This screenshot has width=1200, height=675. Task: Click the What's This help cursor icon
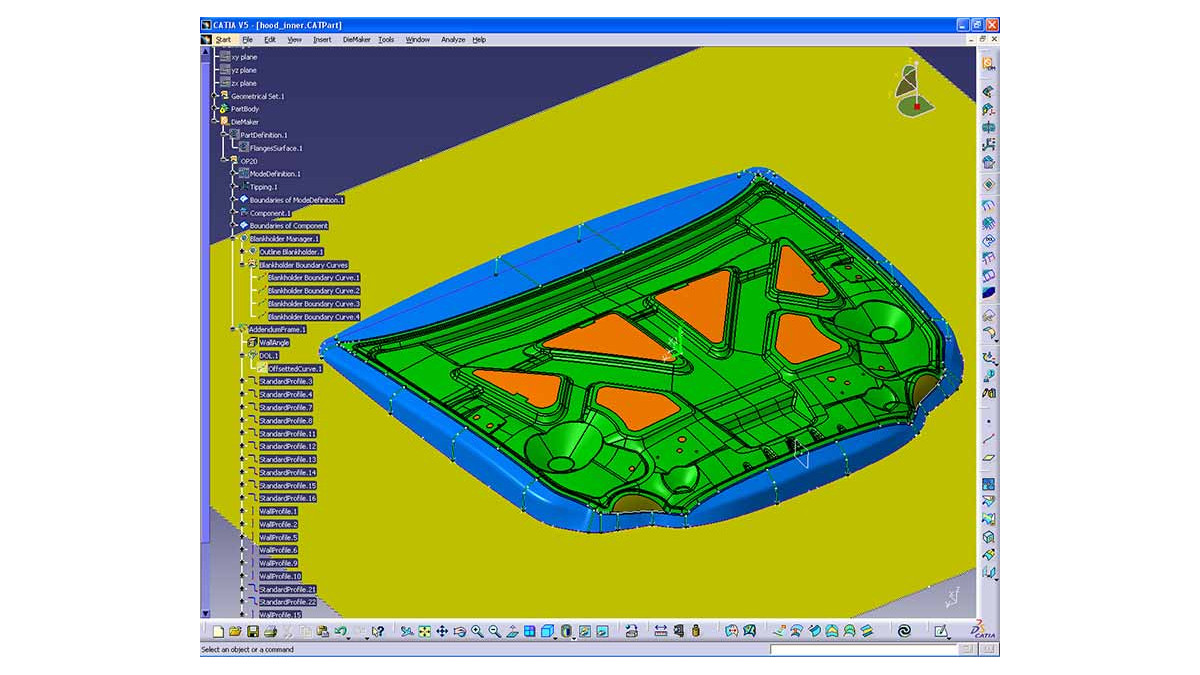(x=378, y=632)
